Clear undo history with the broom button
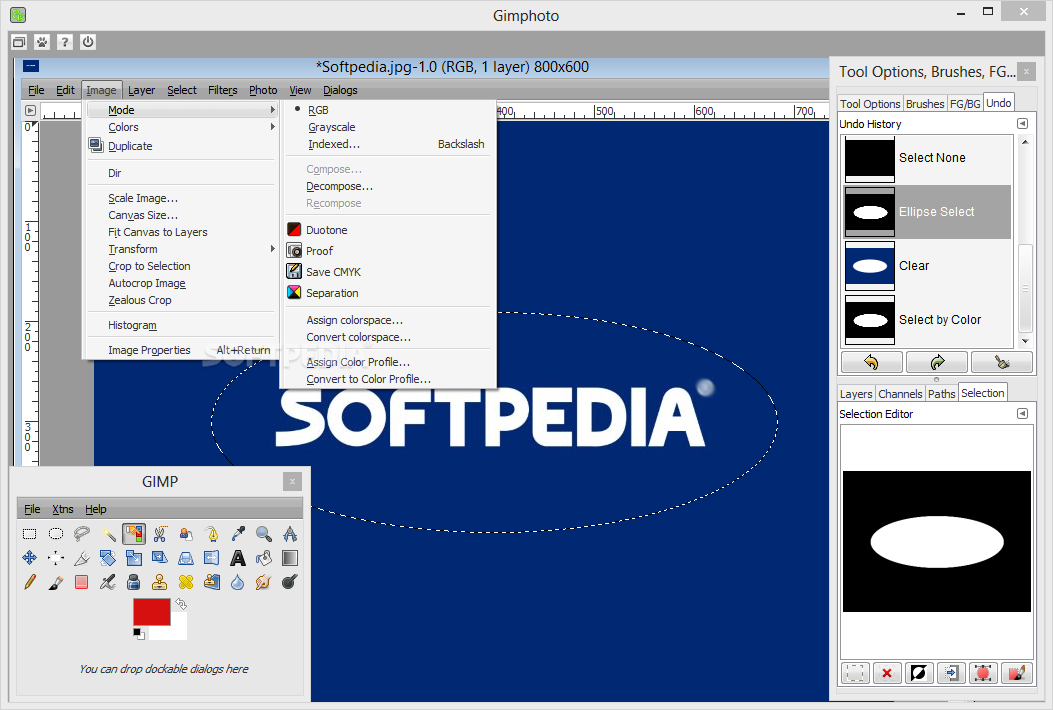This screenshot has height=710, width=1053. (x=1002, y=362)
